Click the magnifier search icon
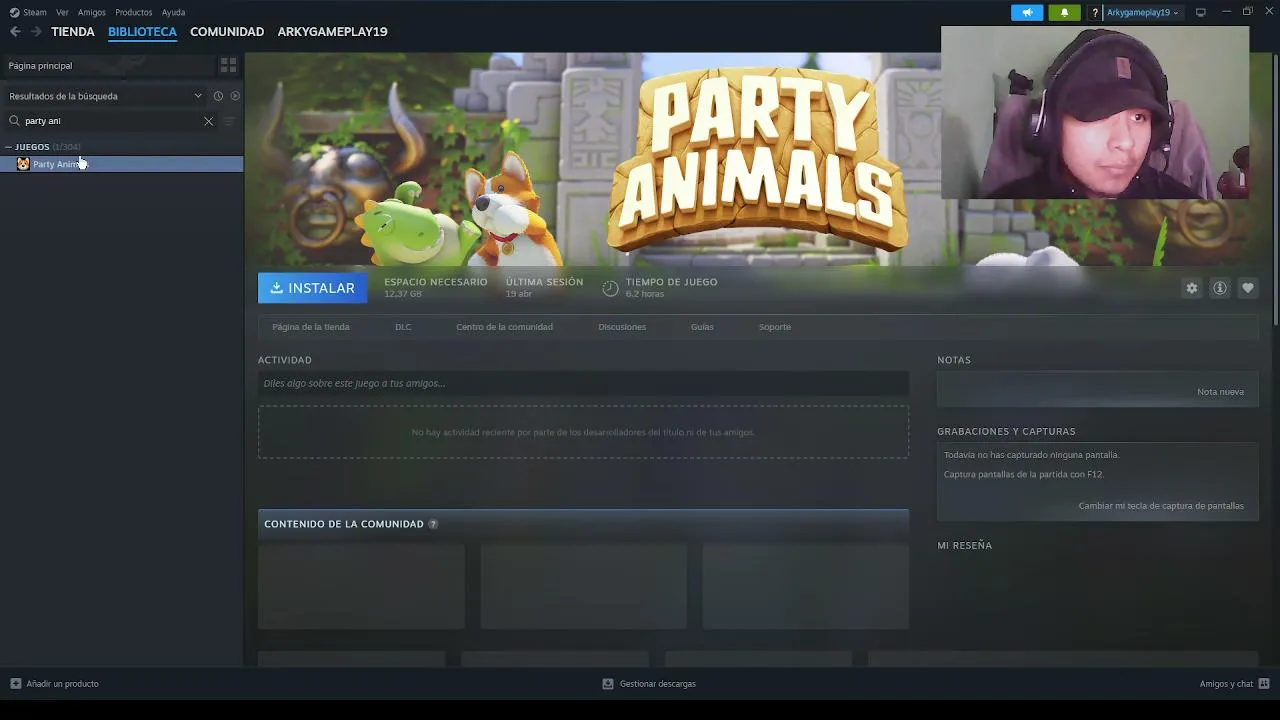 [14, 121]
